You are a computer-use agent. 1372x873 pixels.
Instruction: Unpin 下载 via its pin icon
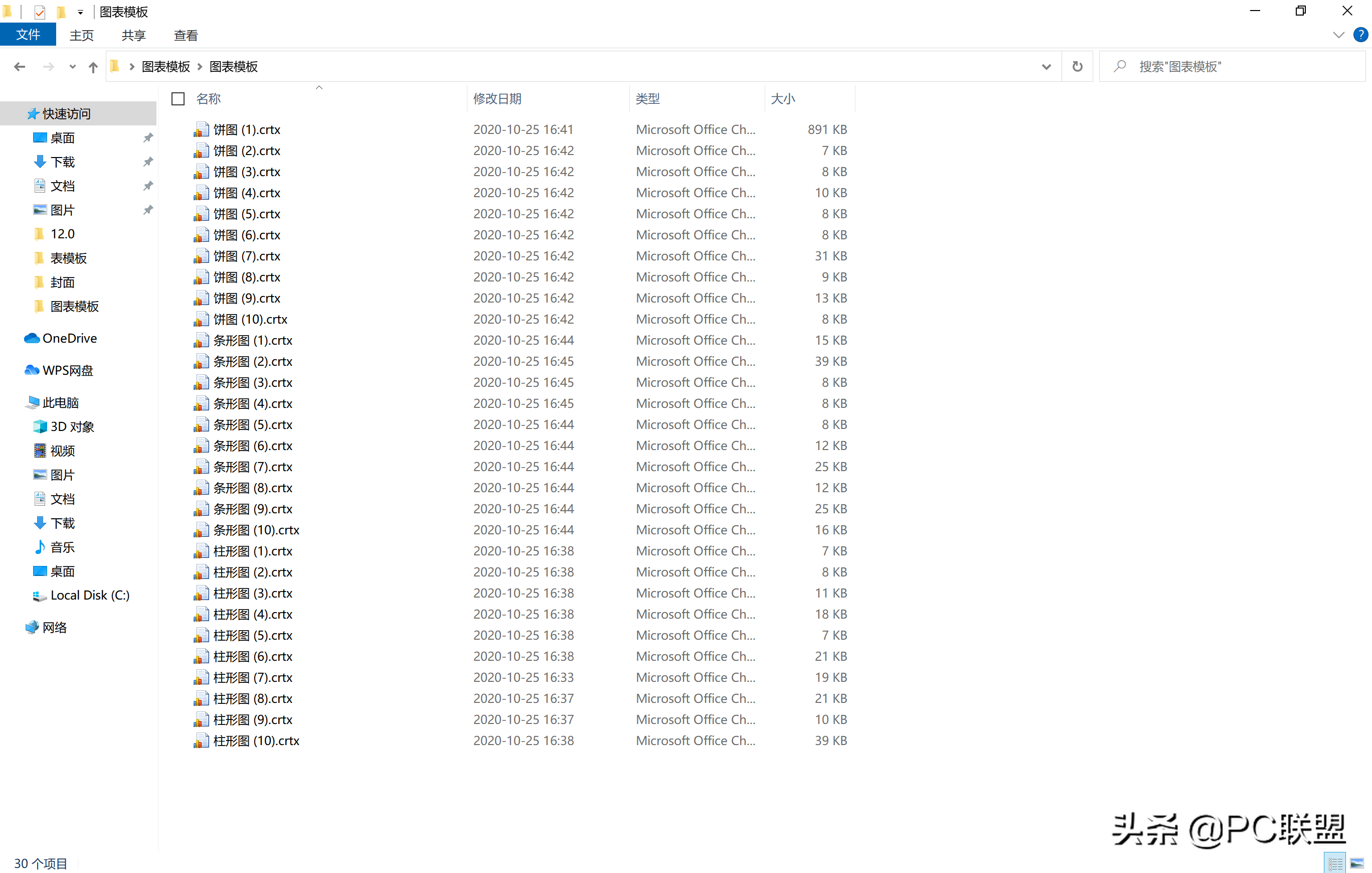click(148, 162)
